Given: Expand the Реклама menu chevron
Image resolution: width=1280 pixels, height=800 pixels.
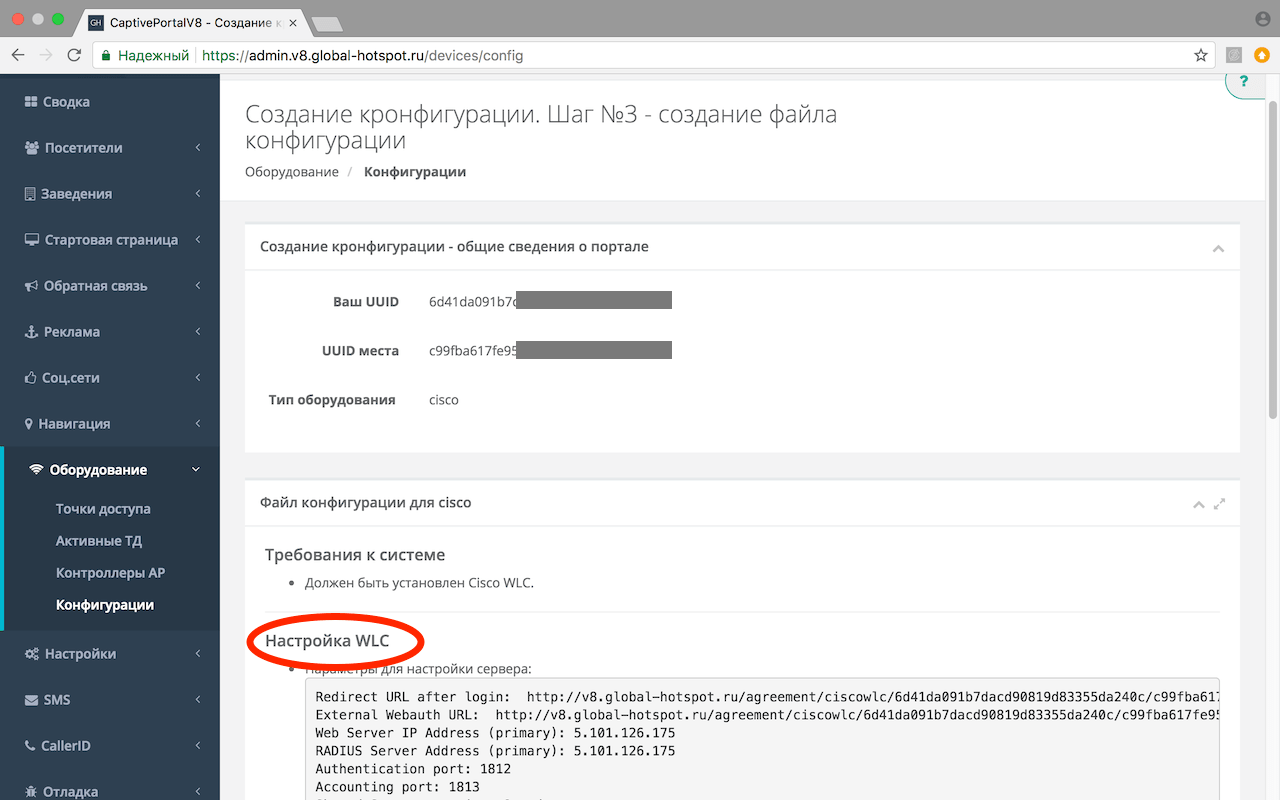Looking at the screenshot, I should 198,332.
